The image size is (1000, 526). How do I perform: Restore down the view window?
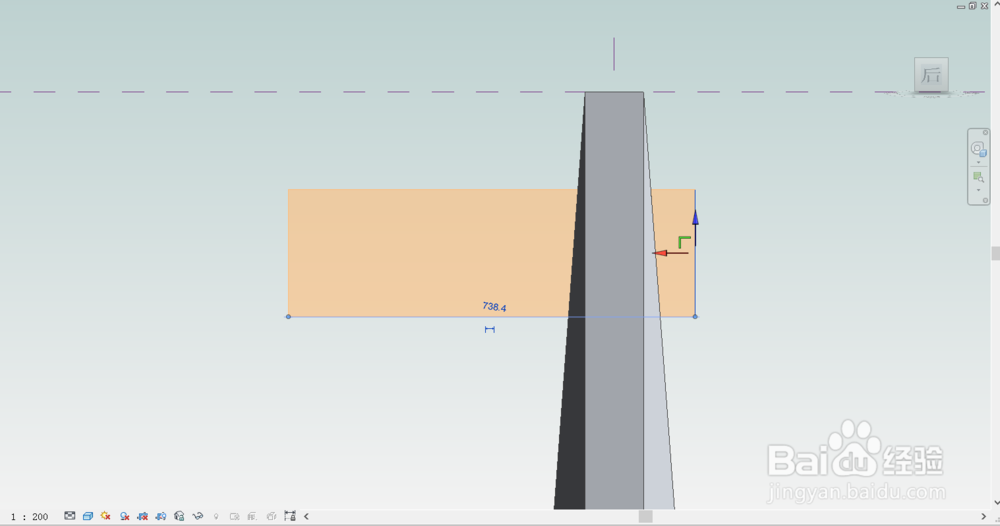tap(973, 6)
